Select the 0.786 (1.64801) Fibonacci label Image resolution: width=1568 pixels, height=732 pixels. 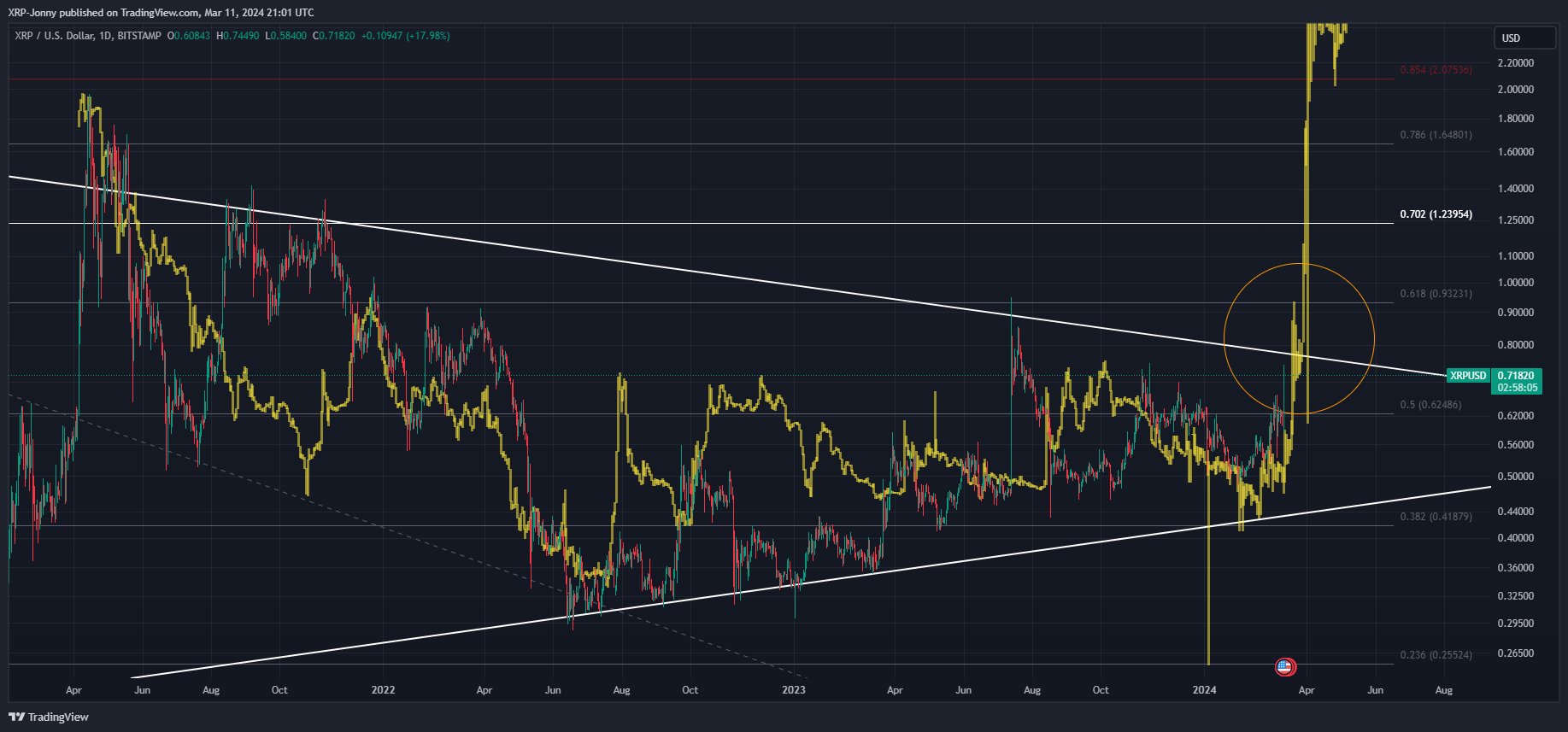point(1436,135)
